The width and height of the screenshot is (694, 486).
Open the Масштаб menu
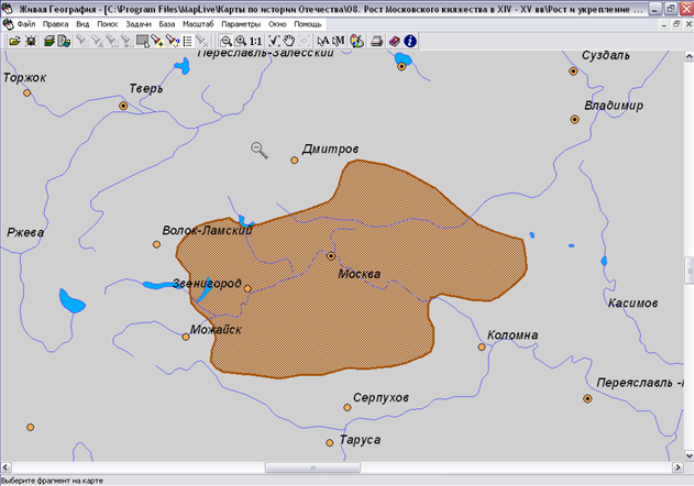click(x=197, y=22)
